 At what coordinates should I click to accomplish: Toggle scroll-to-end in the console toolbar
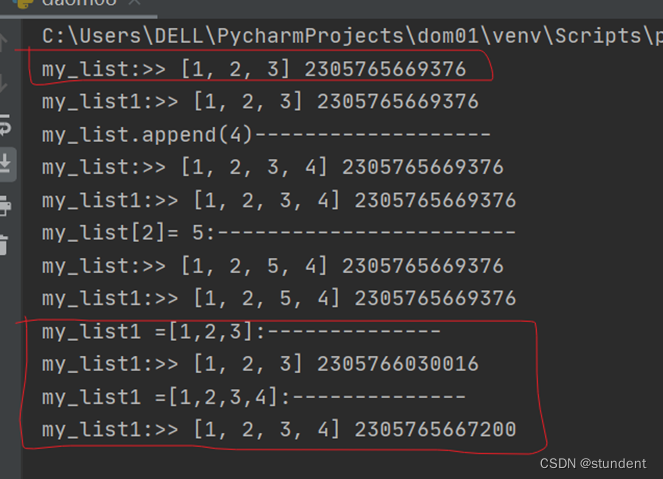(x=5, y=164)
